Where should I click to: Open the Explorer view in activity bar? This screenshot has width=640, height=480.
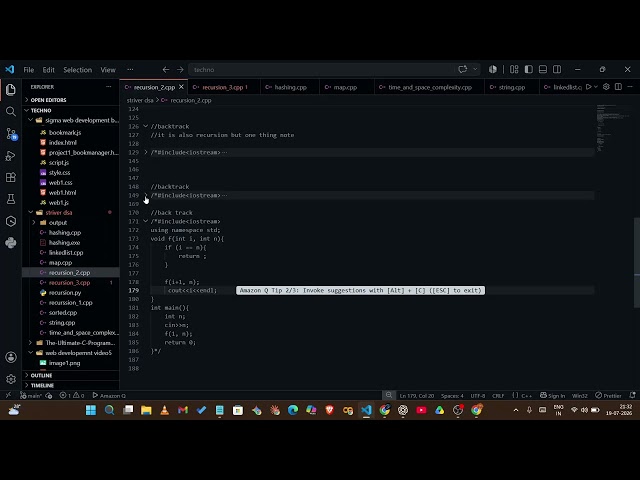point(11,89)
